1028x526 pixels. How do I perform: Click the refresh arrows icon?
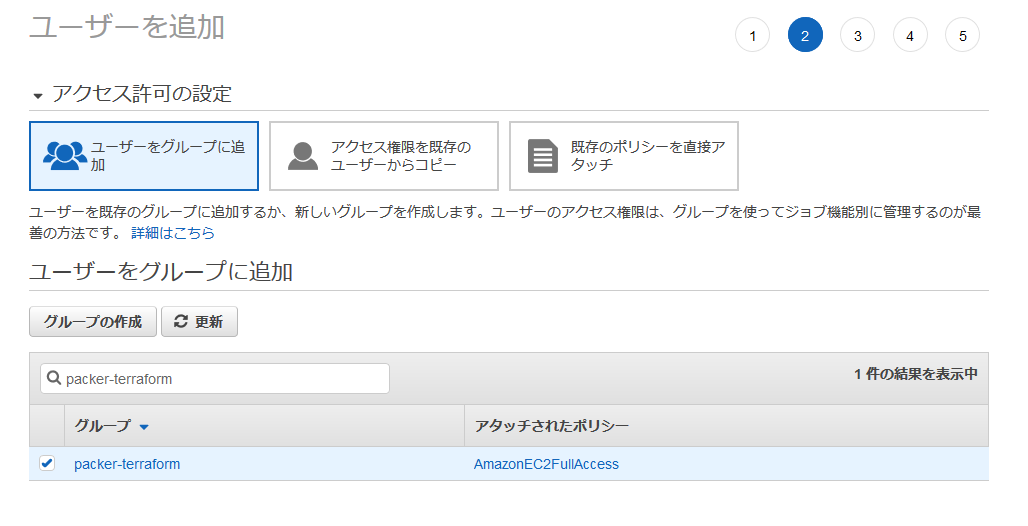tap(181, 322)
